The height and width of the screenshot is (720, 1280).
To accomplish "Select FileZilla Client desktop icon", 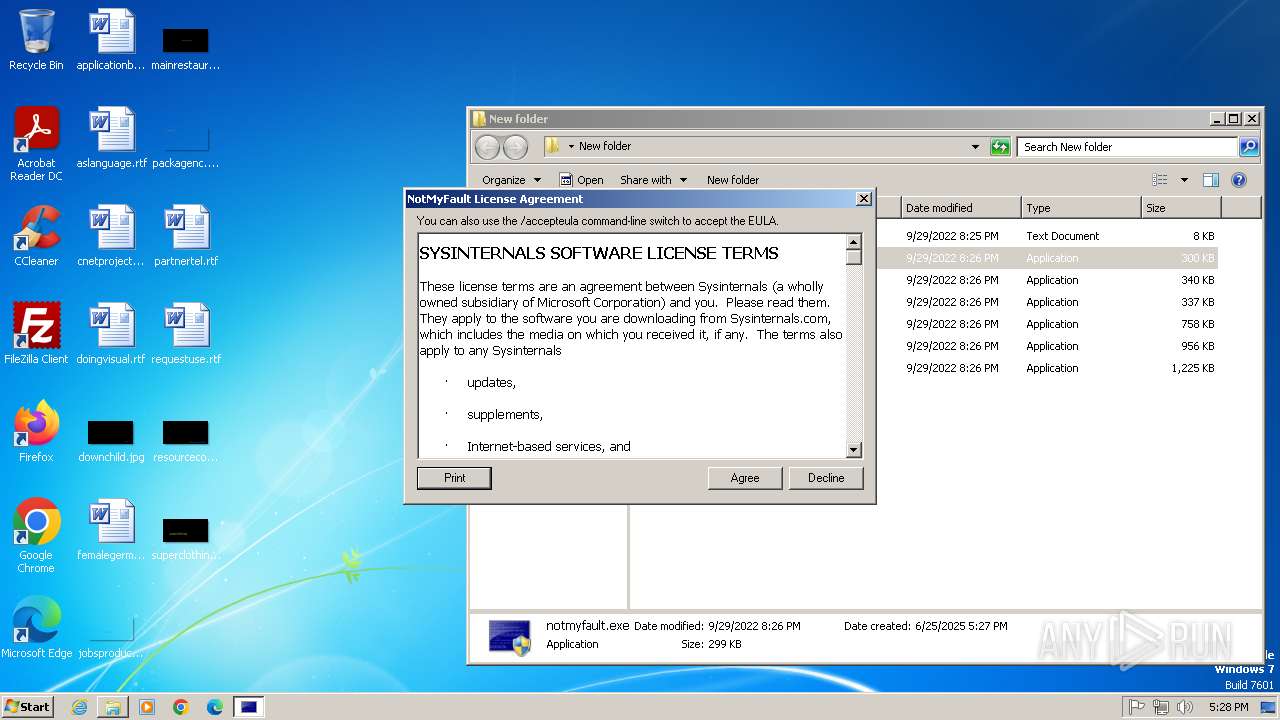I will (36, 334).
